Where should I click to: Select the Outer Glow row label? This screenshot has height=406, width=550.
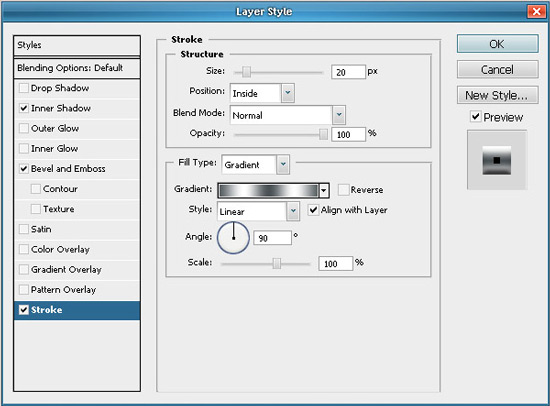click(x=55, y=128)
